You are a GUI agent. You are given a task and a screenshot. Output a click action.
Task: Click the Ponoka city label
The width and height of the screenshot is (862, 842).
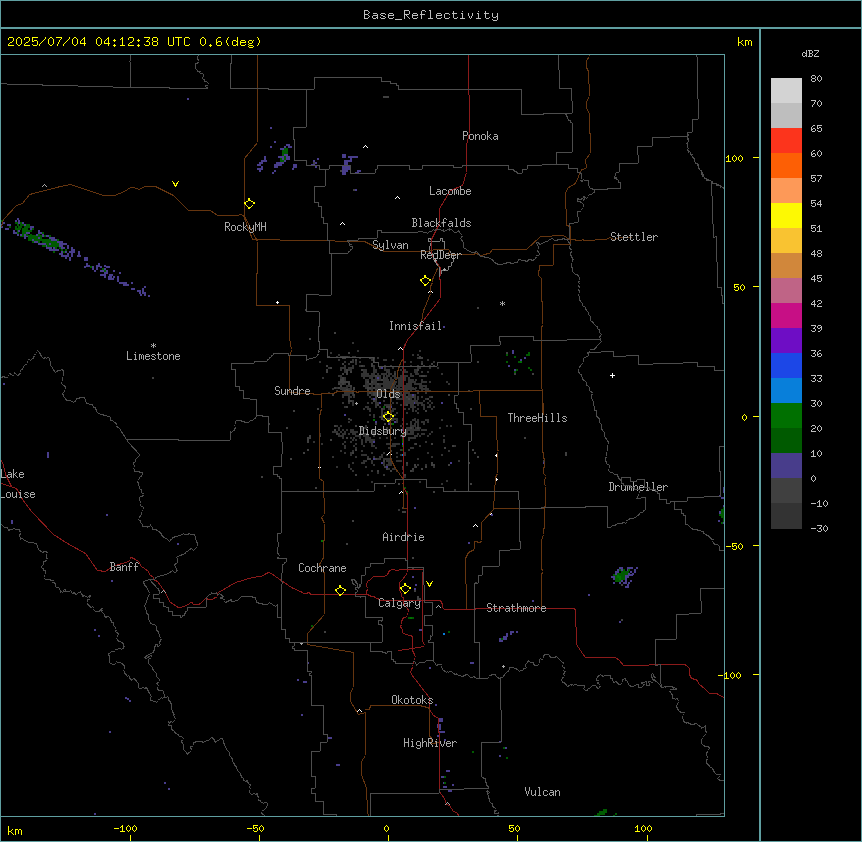point(480,136)
